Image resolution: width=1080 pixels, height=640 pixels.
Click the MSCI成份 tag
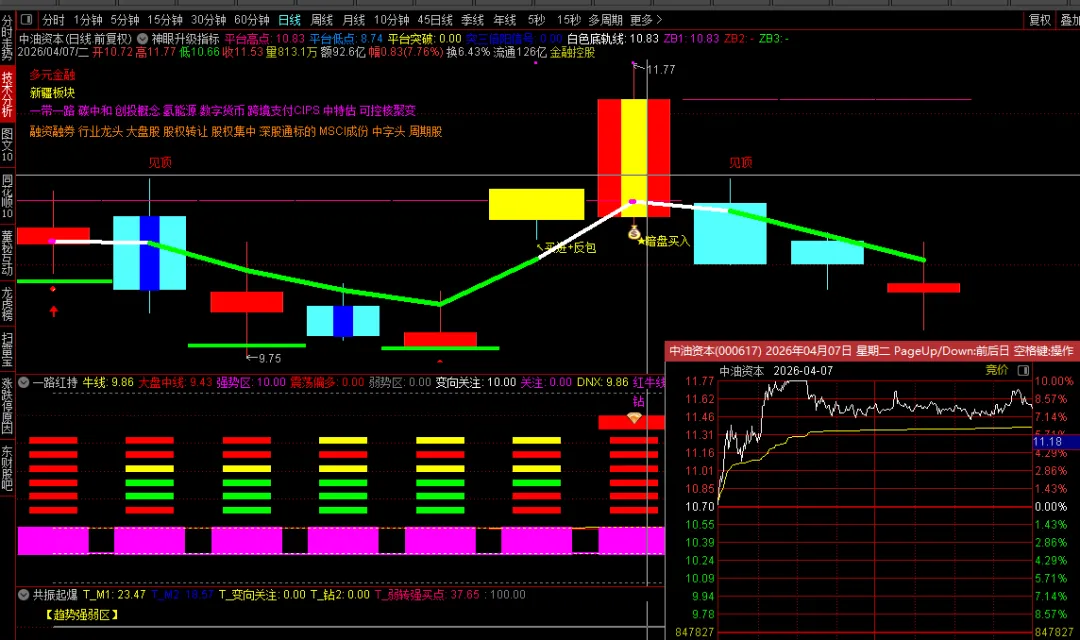click(343, 131)
